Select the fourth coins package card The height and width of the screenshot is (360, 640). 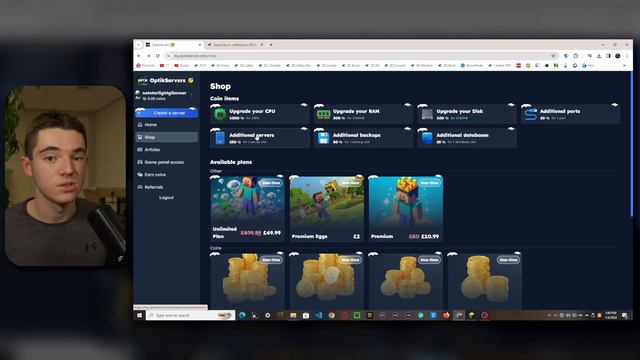point(485,281)
